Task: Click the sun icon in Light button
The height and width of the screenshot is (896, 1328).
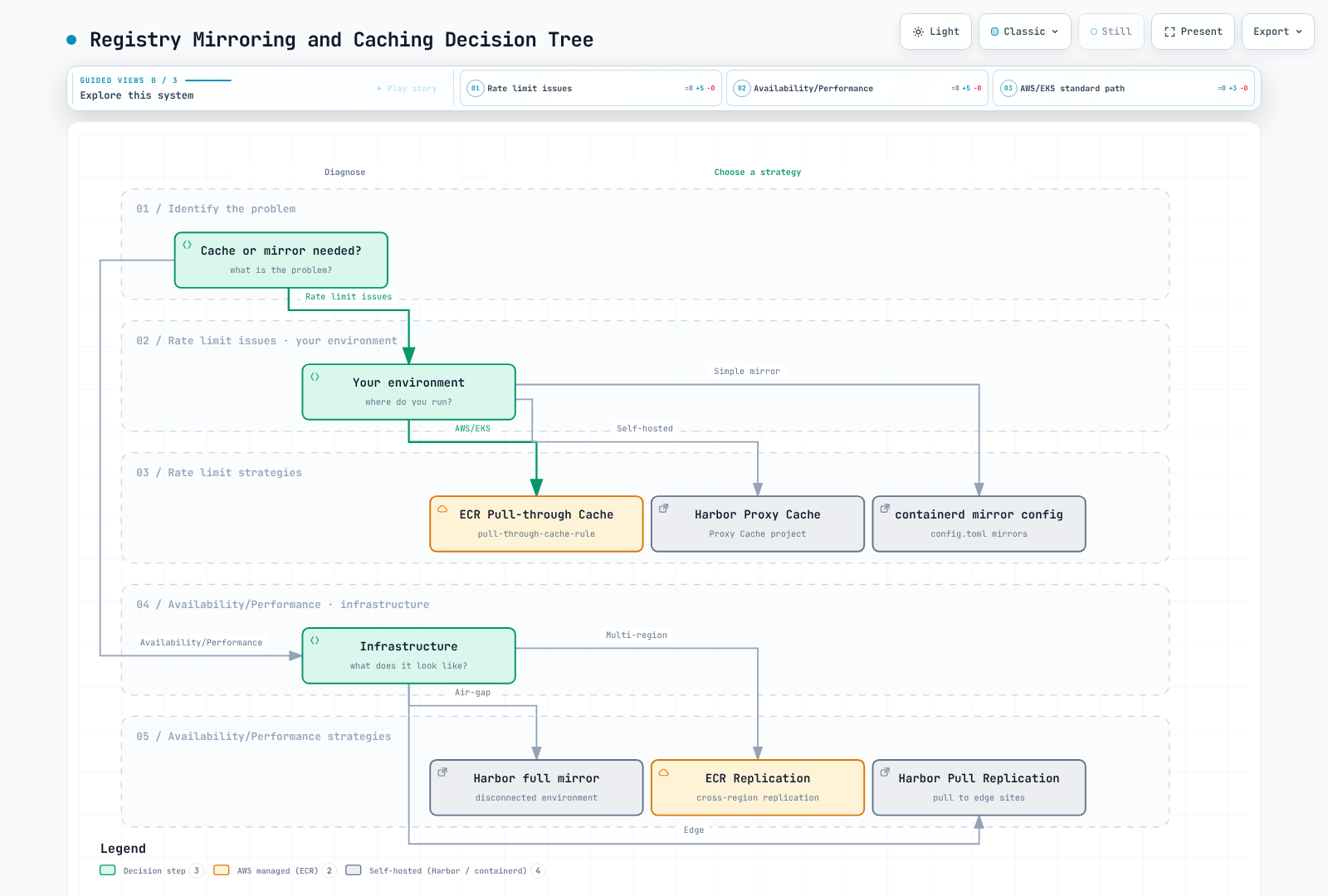Action: coord(918,32)
